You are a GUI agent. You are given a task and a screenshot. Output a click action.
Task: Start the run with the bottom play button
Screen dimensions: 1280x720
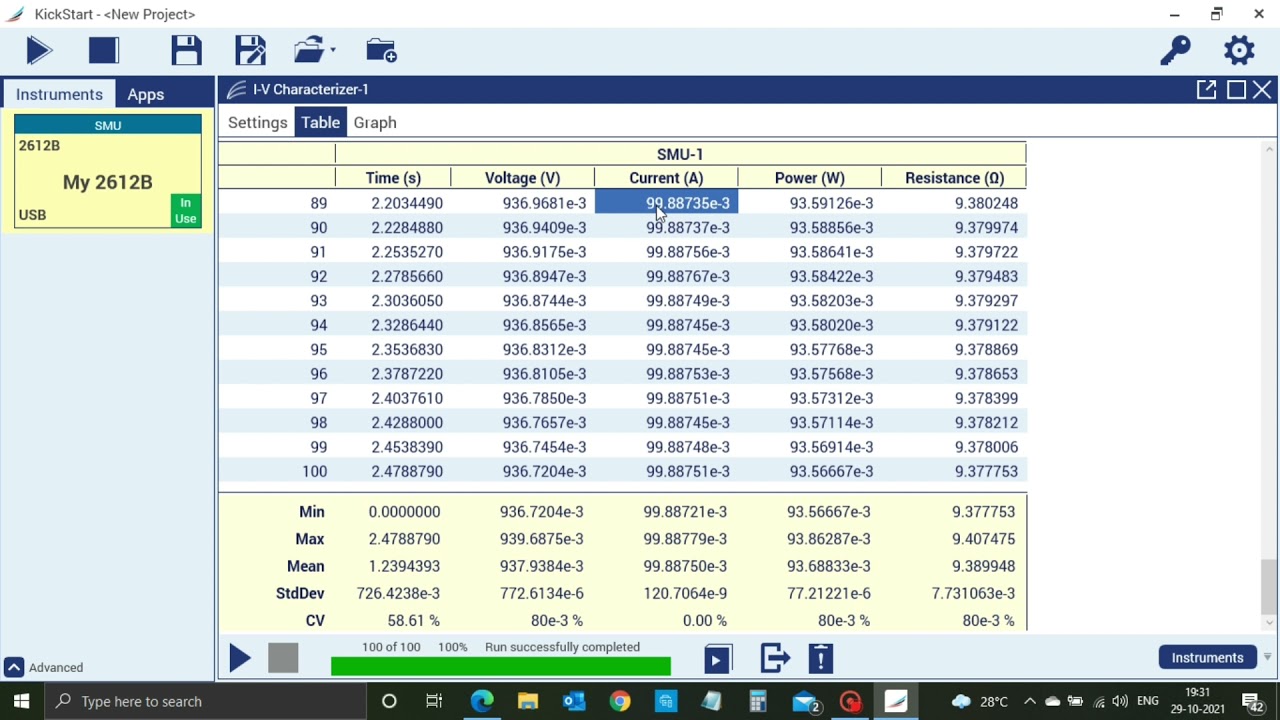240,658
